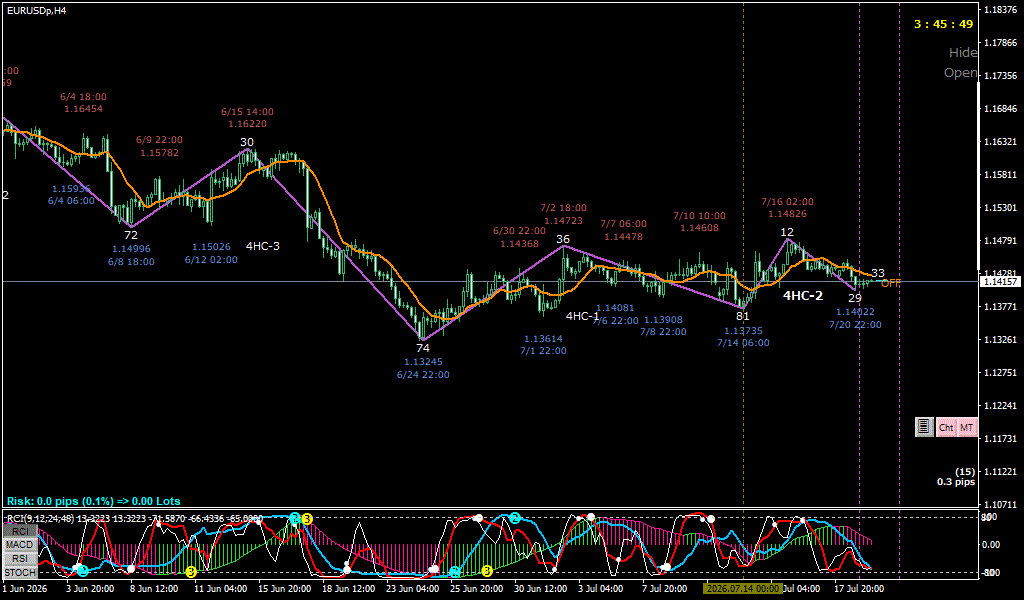Toggle the RCI indicator button
This screenshot has width=1024, height=600.
pos(20,531)
